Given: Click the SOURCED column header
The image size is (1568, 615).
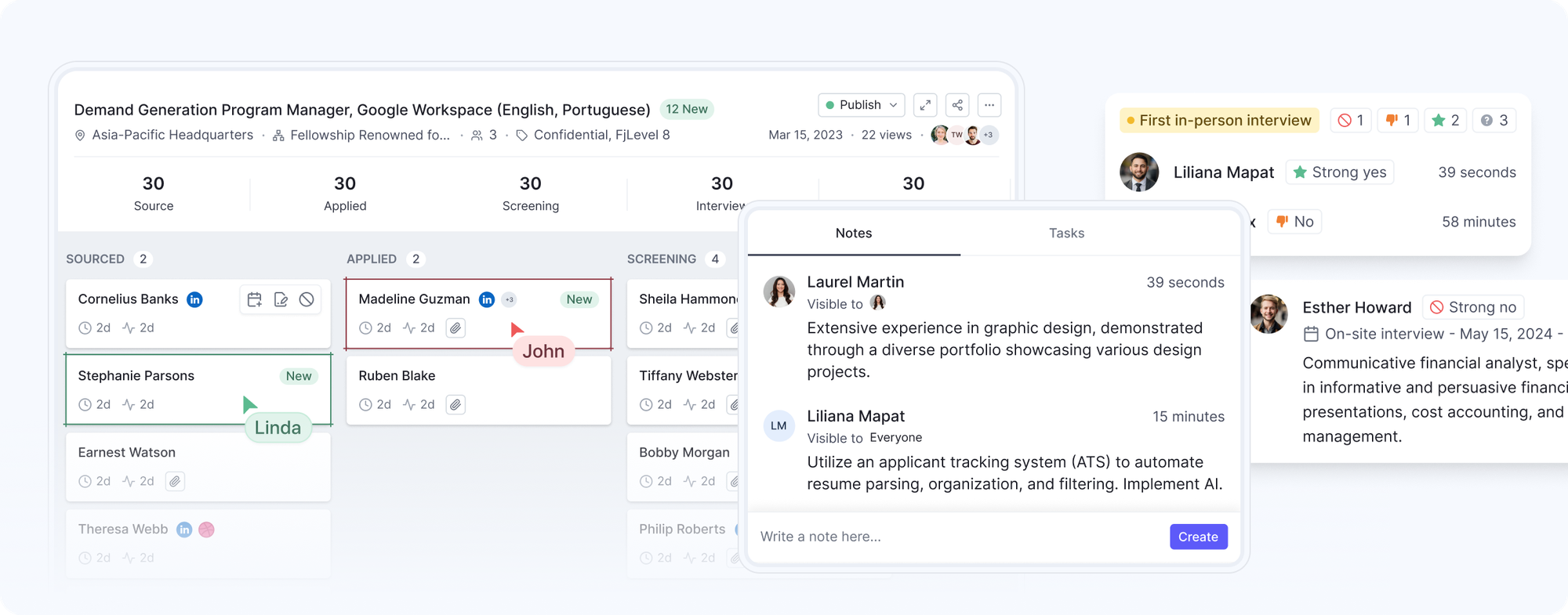Looking at the screenshot, I should point(95,259).
